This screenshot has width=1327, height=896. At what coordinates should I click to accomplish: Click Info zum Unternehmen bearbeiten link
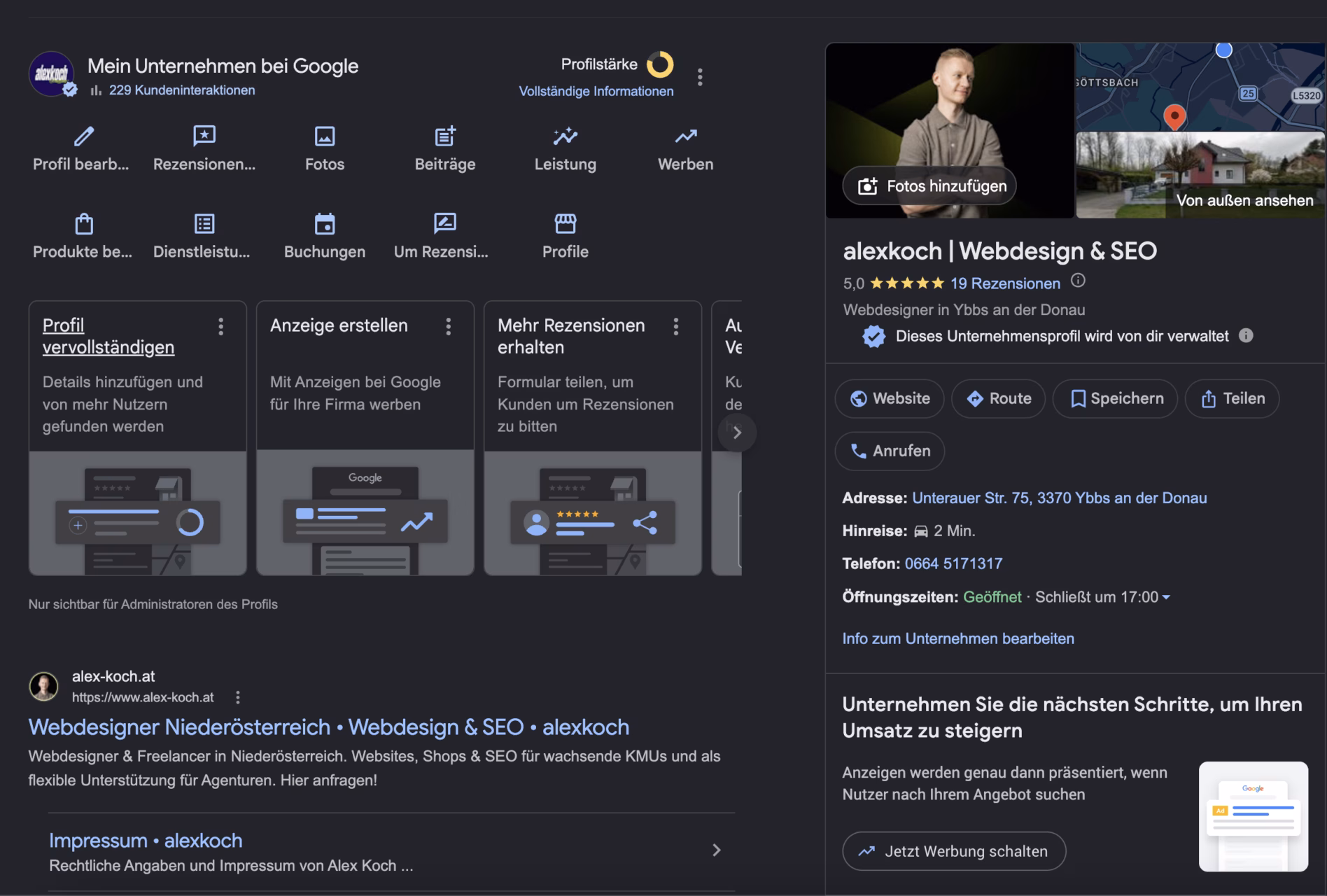pyautogui.click(x=958, y=638)
